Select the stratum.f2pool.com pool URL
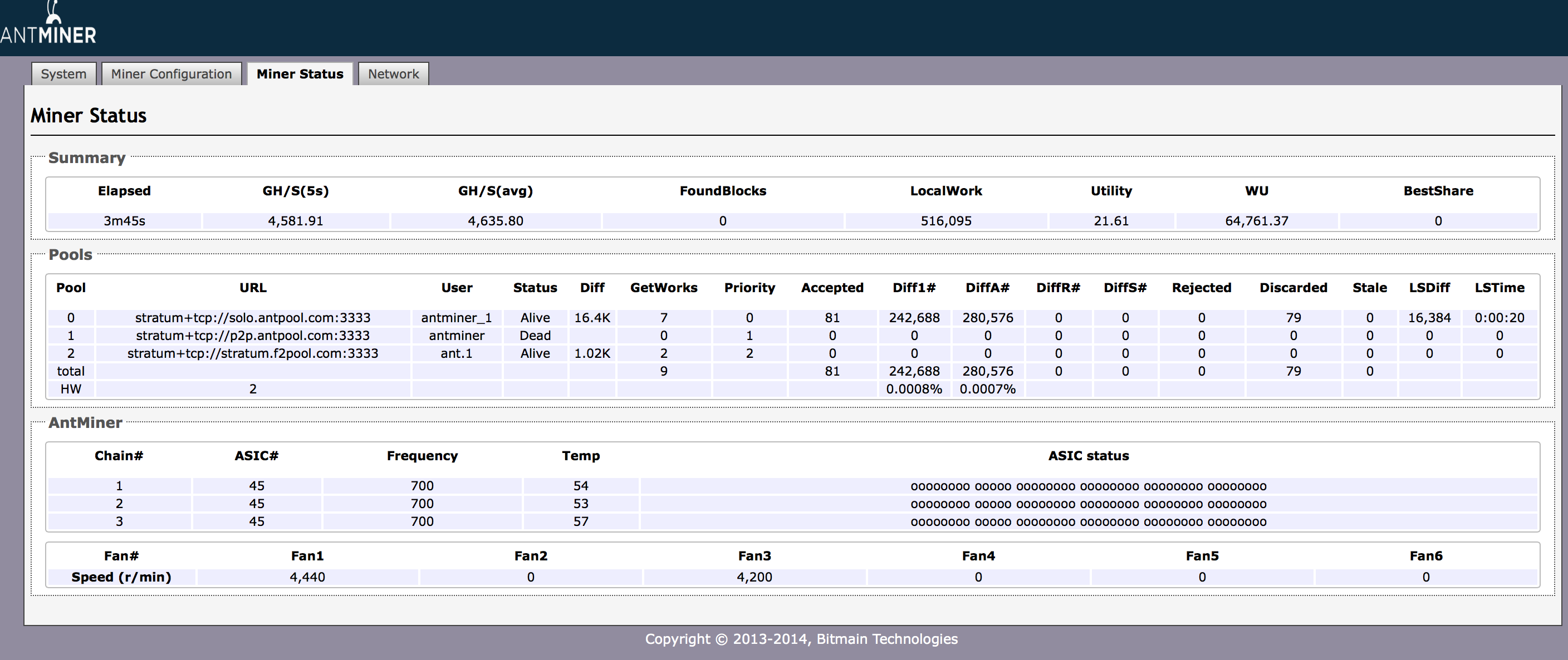Viewport: 1568px width, 660px height. (x=253, y=353)
